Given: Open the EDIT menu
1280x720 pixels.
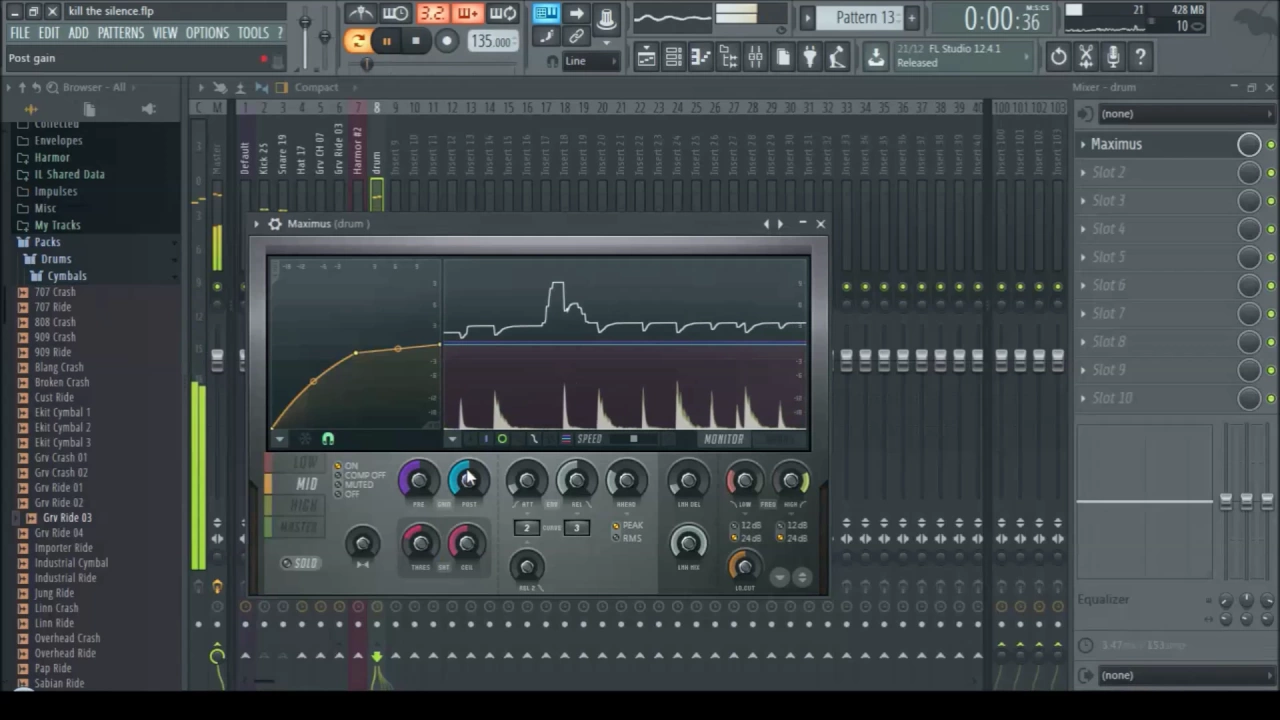Looking at the screenshot, I should pos(49,33).
